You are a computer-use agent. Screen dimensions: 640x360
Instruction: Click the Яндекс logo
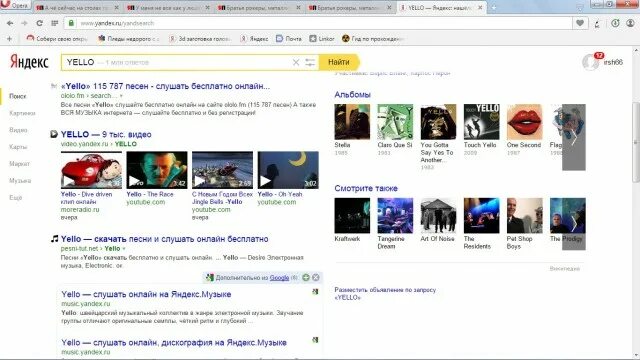pyautogui.click(x=29, y=62)
